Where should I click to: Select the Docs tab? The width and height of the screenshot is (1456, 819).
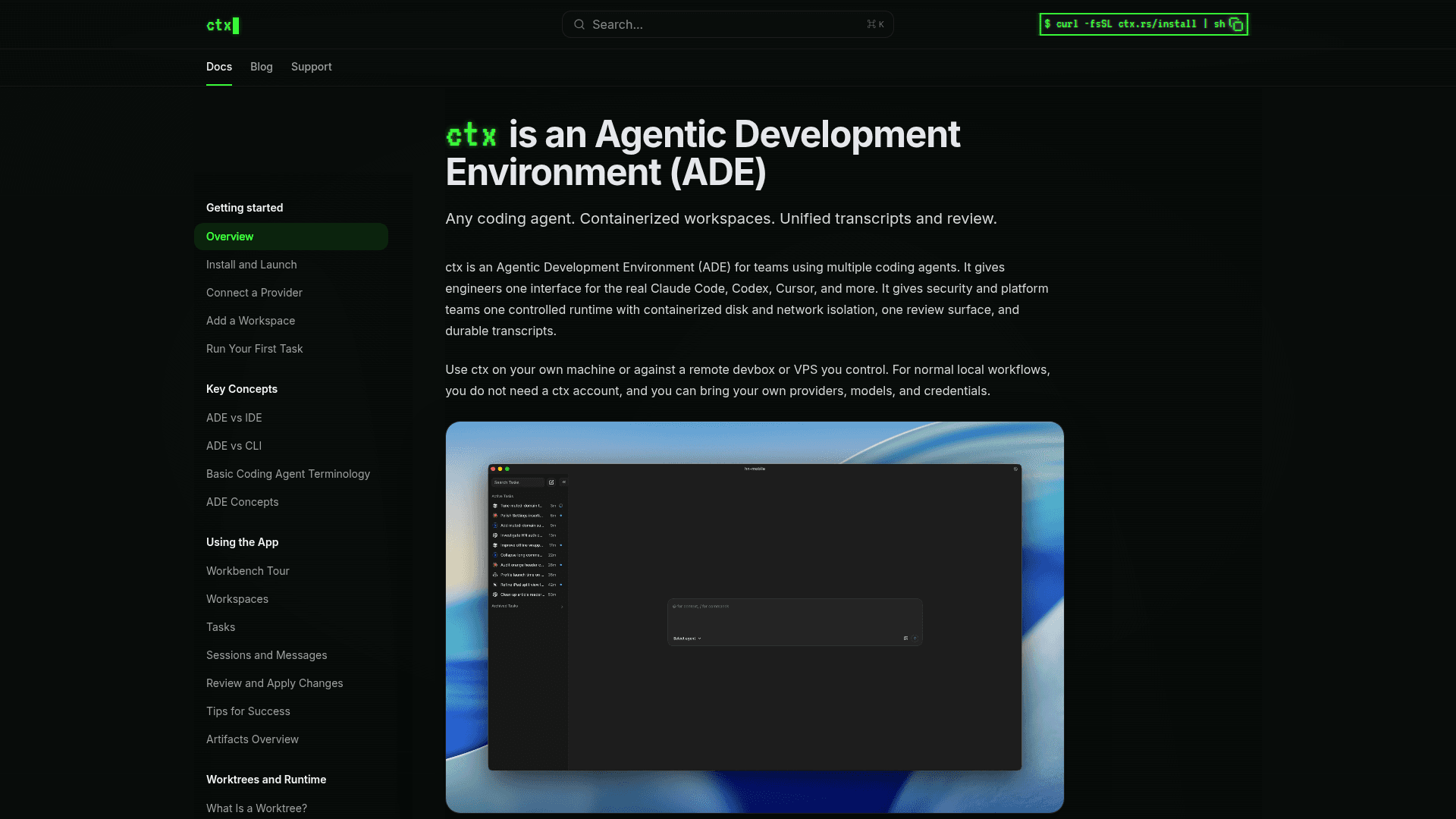pos(218,67)
